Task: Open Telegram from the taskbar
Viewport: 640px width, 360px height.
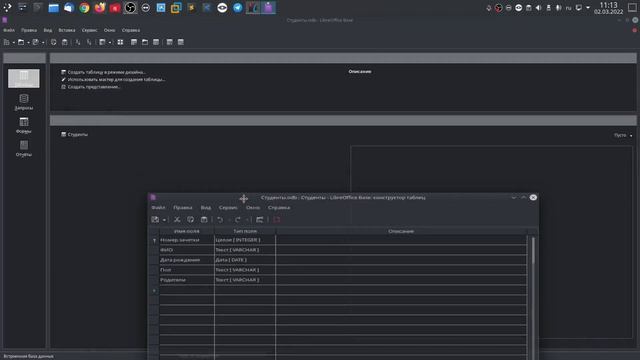Action: 238,8
